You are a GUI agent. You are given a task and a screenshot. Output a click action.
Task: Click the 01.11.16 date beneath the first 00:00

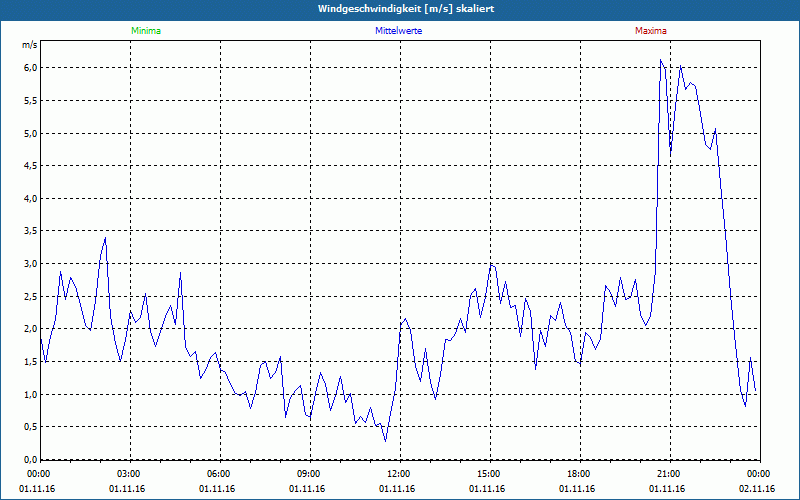pos(37,489)
